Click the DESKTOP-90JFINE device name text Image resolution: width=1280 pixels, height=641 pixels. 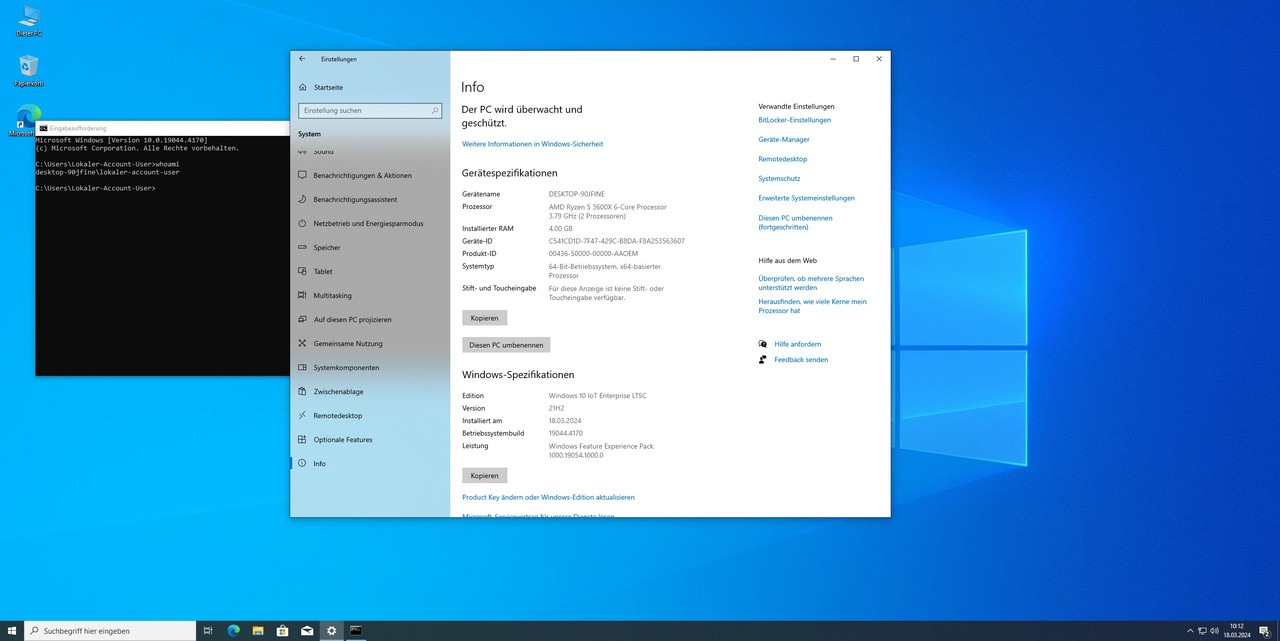(x=577, y=194)
